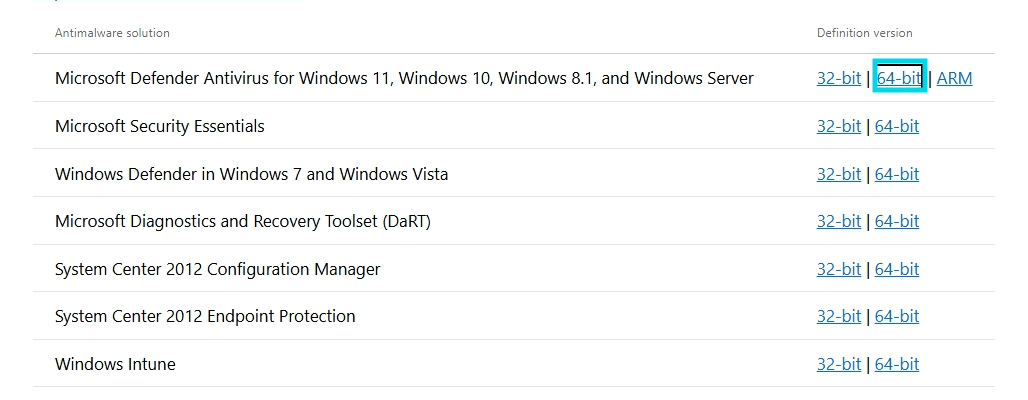Choose the 64-bit link for Windows Intune

coord(897,364)
